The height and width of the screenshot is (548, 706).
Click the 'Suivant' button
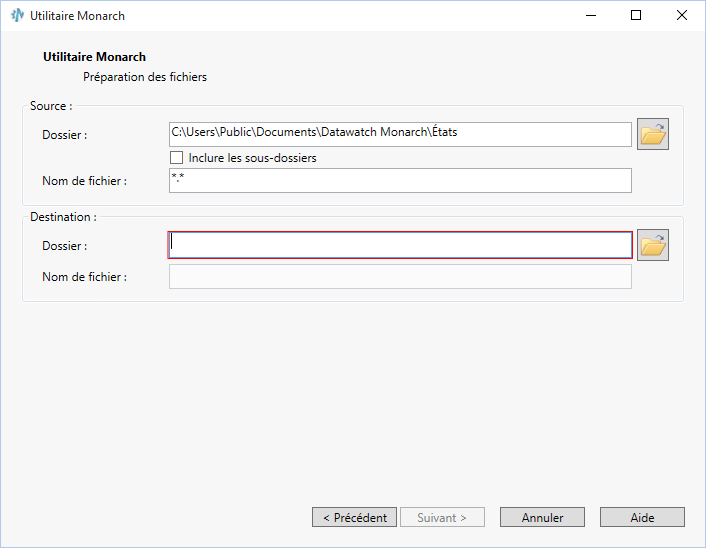(442, 517)
